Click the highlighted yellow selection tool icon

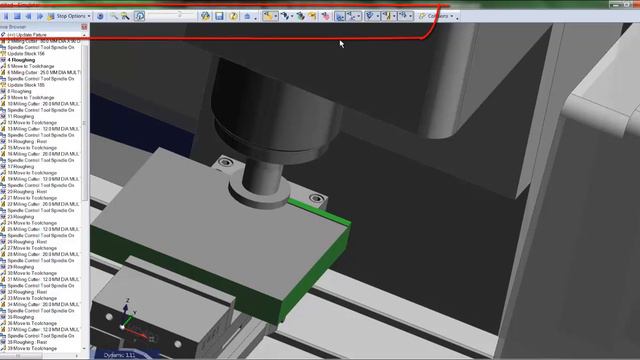click(268, 16)
